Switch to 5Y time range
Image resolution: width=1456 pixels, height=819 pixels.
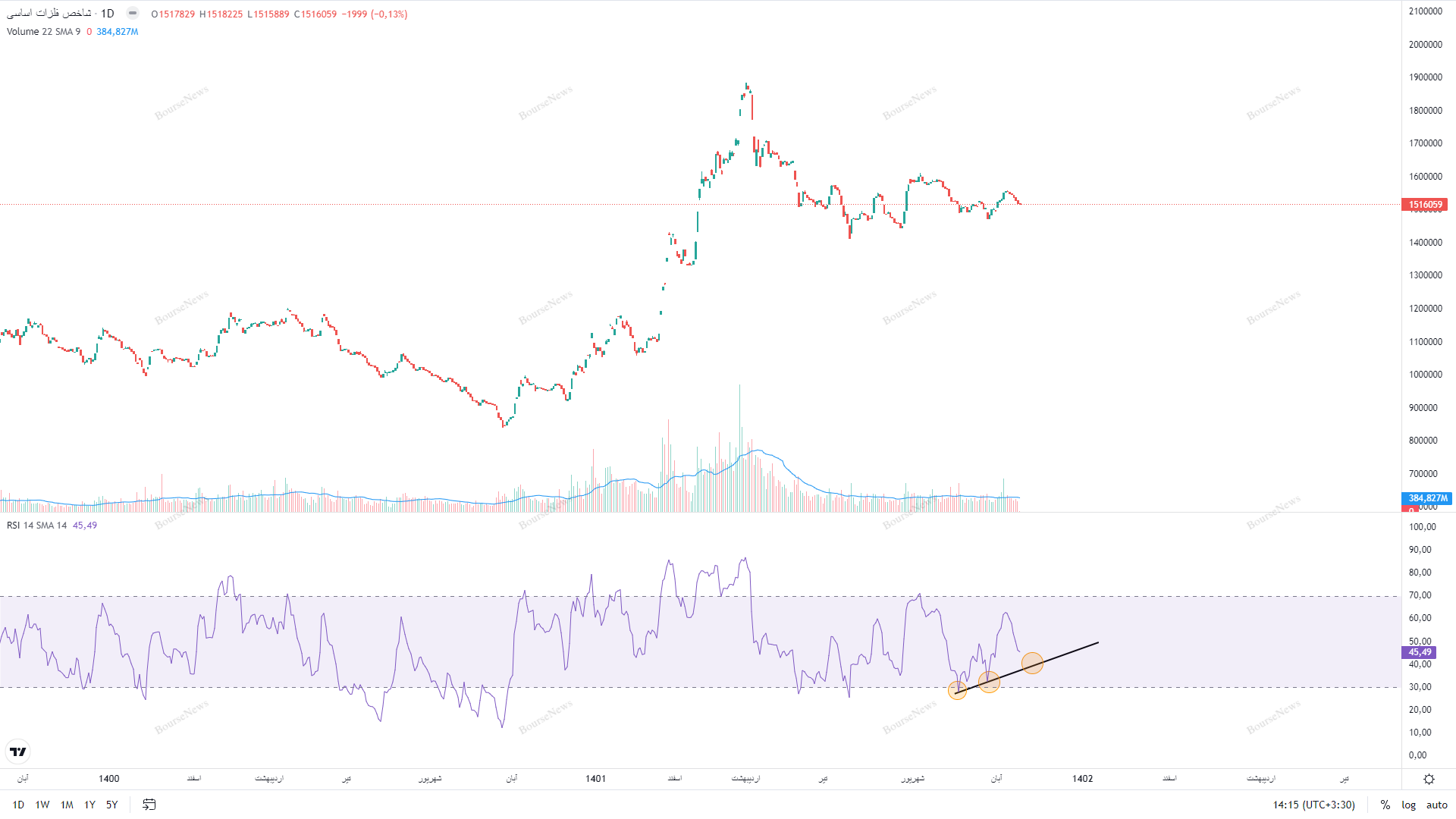(x=111, y=805)
